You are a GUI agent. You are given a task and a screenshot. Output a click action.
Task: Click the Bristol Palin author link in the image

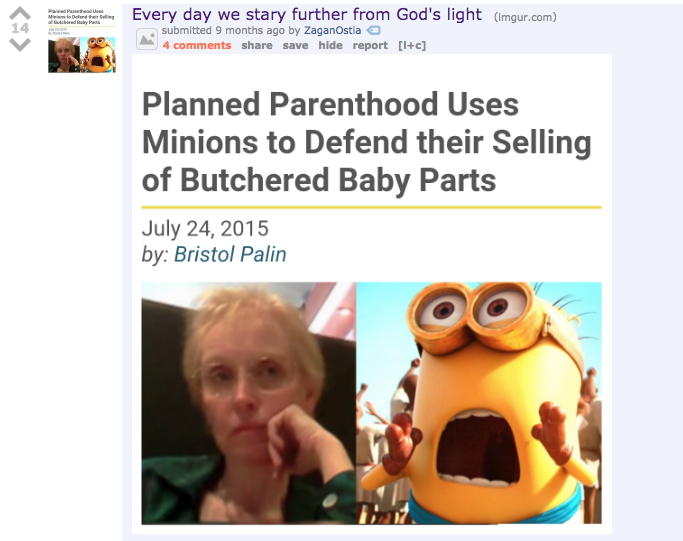pos(230,254)
